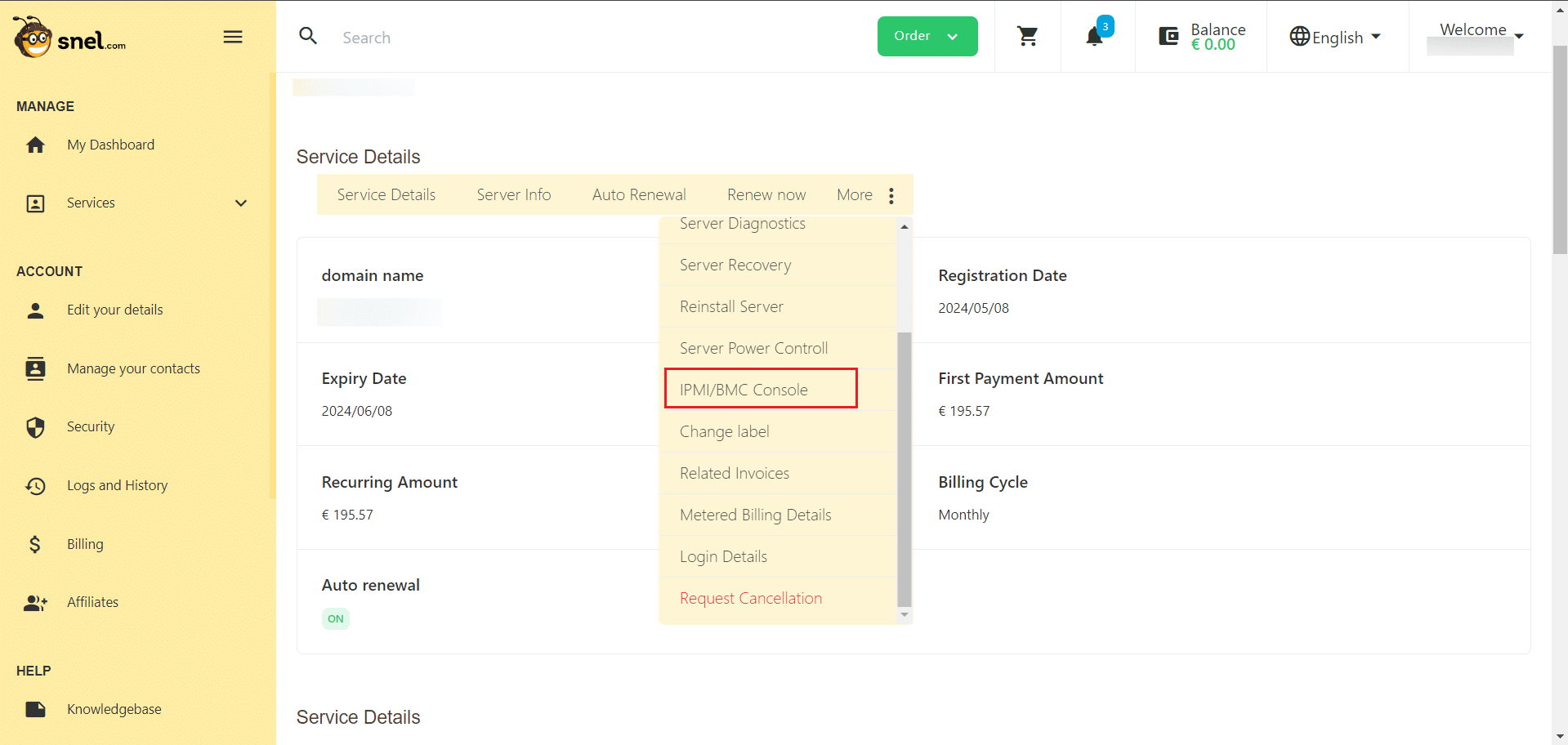Viewport: 1568px width, 745px height.
Task: Open the shopping cart icon
Action: click(x=1027, y=36)
